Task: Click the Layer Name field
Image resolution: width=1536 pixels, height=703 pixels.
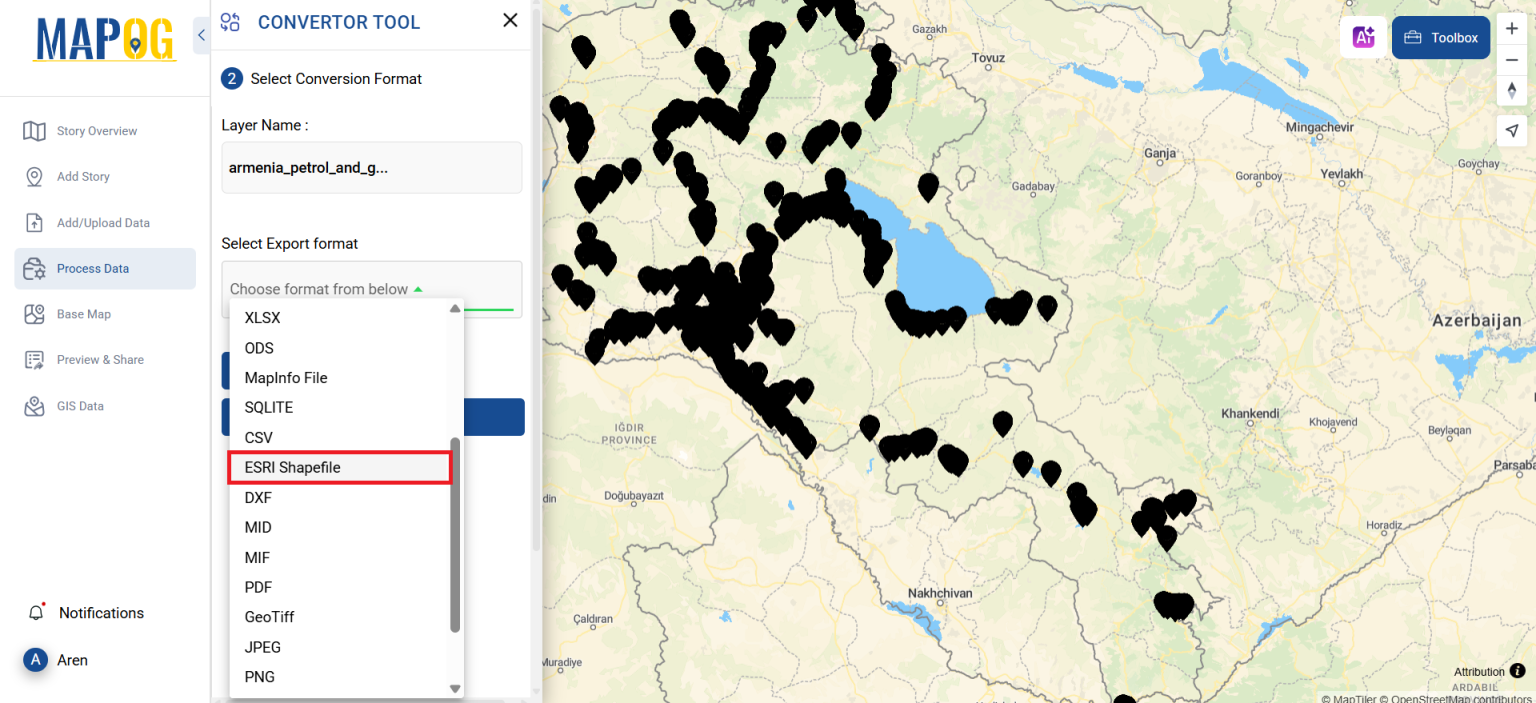Action: 371,167
